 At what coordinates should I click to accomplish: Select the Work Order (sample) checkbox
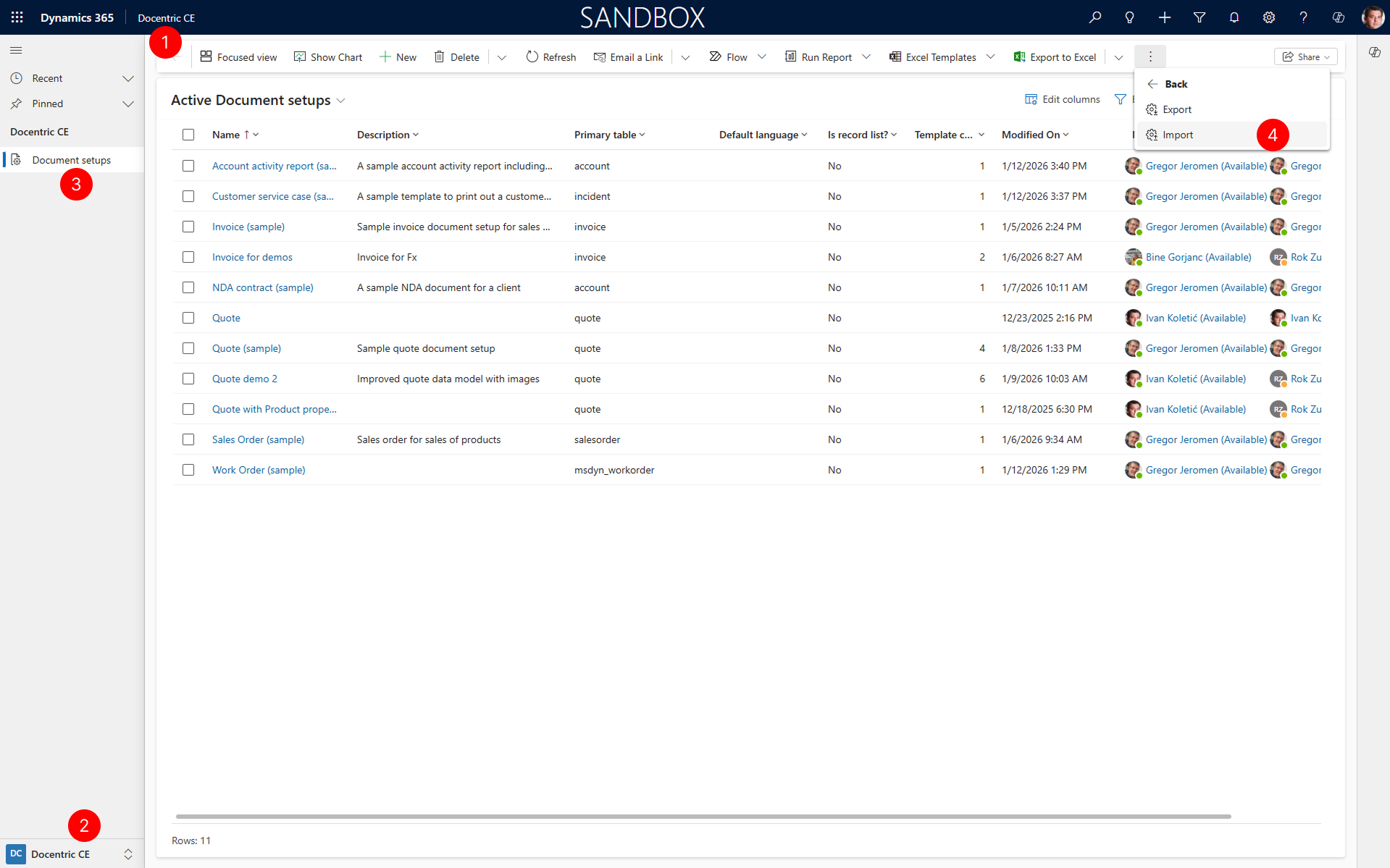(x=188, y=470)
